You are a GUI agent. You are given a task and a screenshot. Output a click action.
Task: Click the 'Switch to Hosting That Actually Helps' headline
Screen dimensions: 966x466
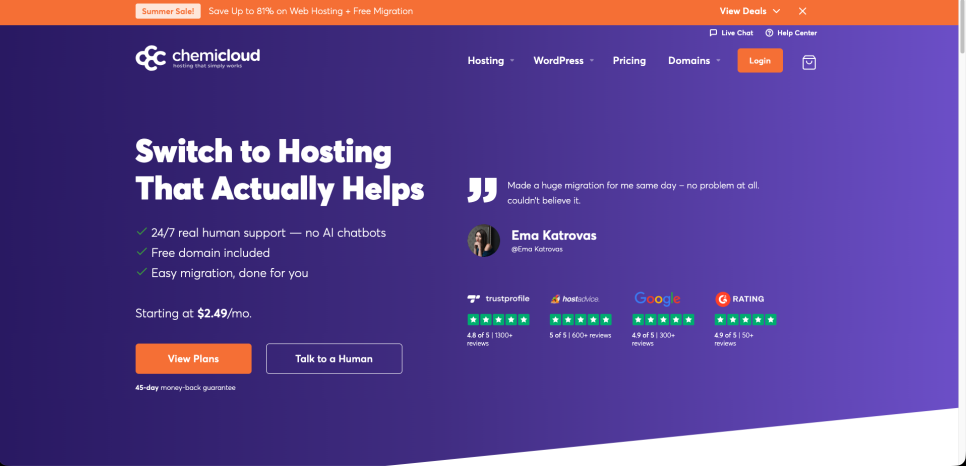click(280, 170)
